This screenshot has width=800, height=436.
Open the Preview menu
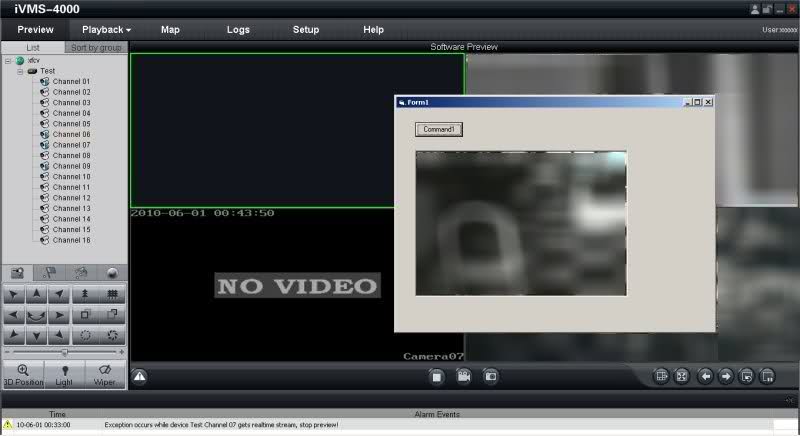click(x=35, y=30)
